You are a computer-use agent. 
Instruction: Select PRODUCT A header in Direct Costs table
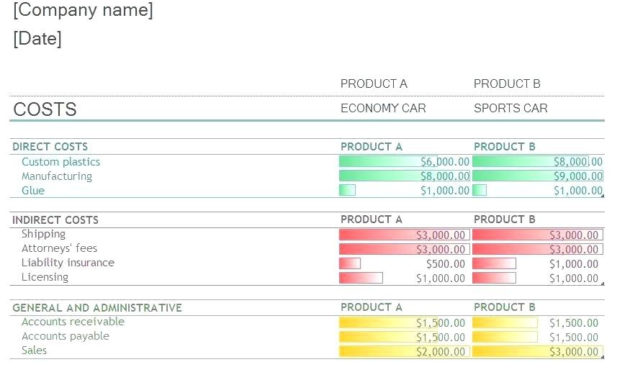pyautogui.click(x=371, y=147)
